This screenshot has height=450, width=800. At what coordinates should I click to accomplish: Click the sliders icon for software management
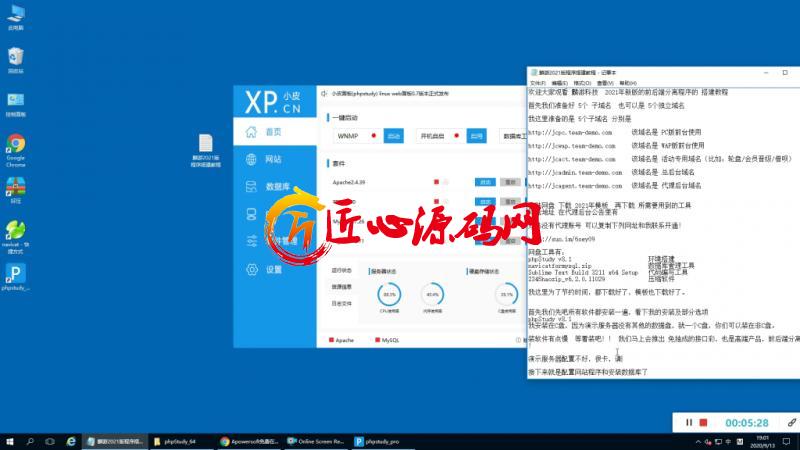click(252, 241)
